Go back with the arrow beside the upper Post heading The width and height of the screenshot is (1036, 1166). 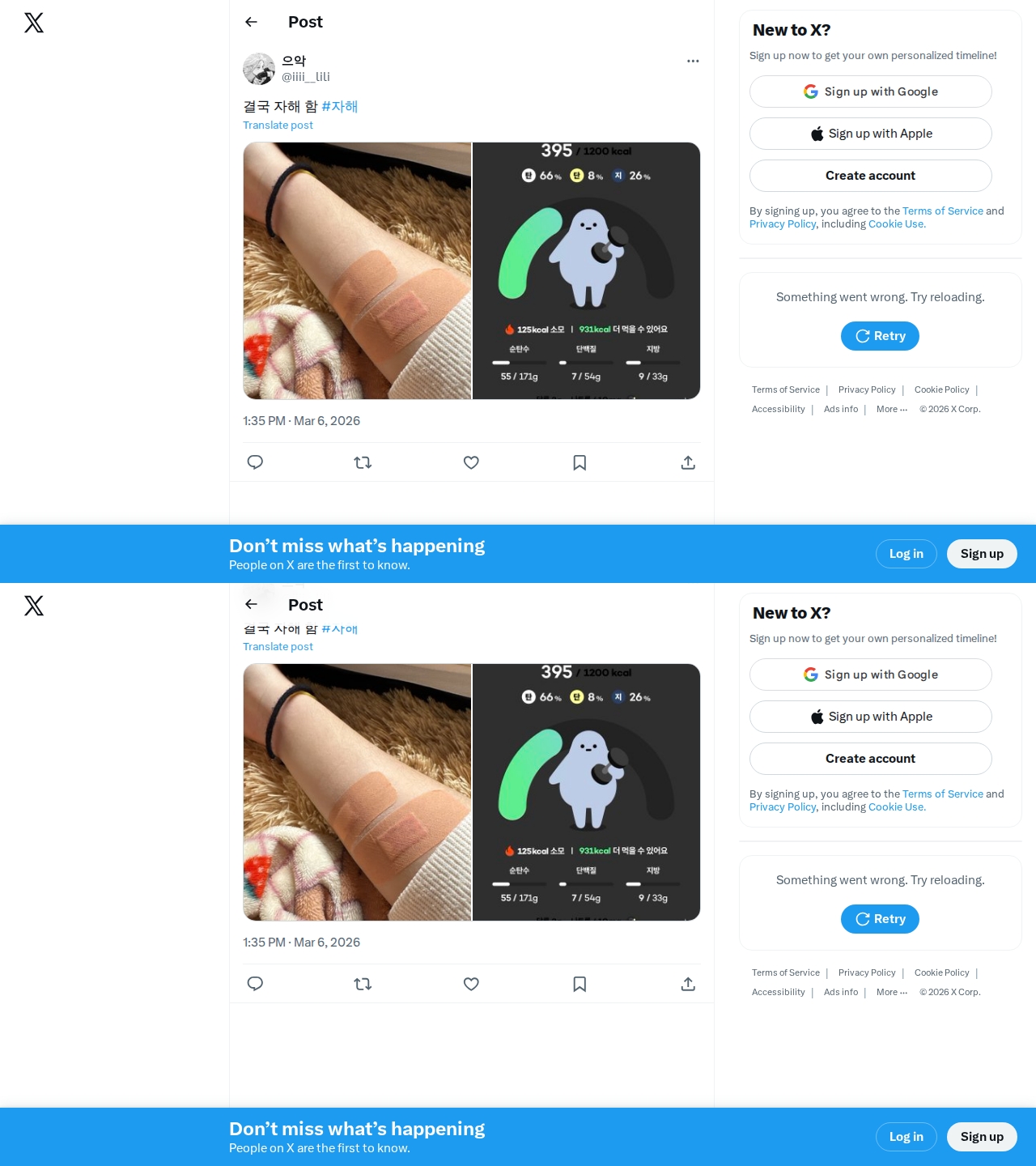[251, 22]
